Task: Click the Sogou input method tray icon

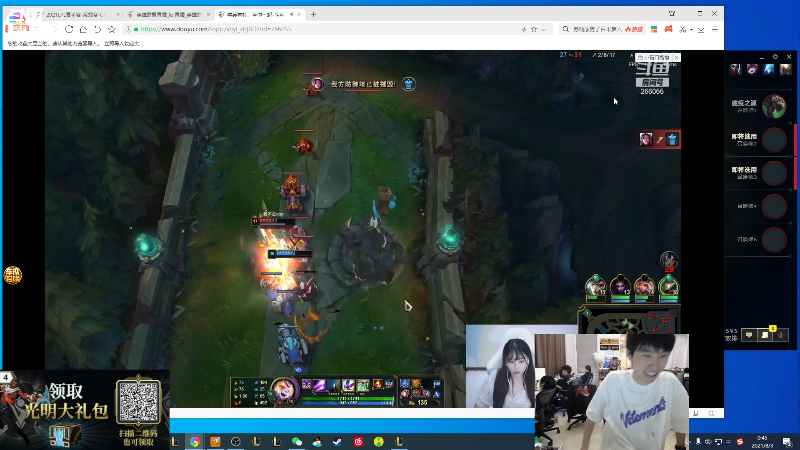Action: click(740, 441)
